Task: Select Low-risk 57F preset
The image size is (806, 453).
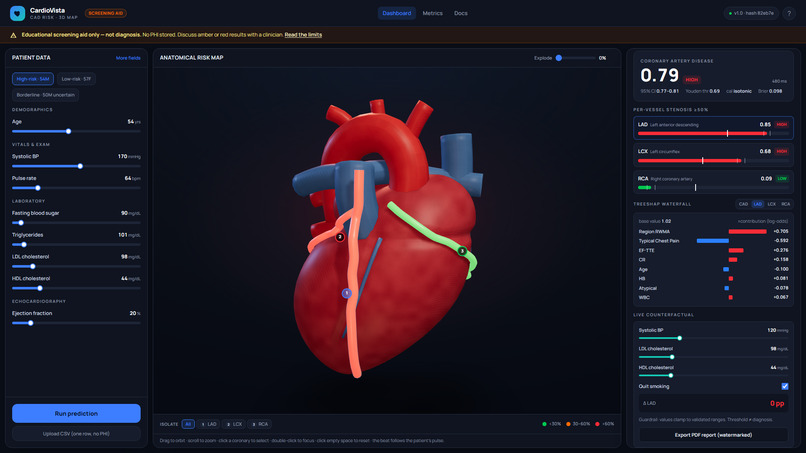Action: click(x=76, y=79)
